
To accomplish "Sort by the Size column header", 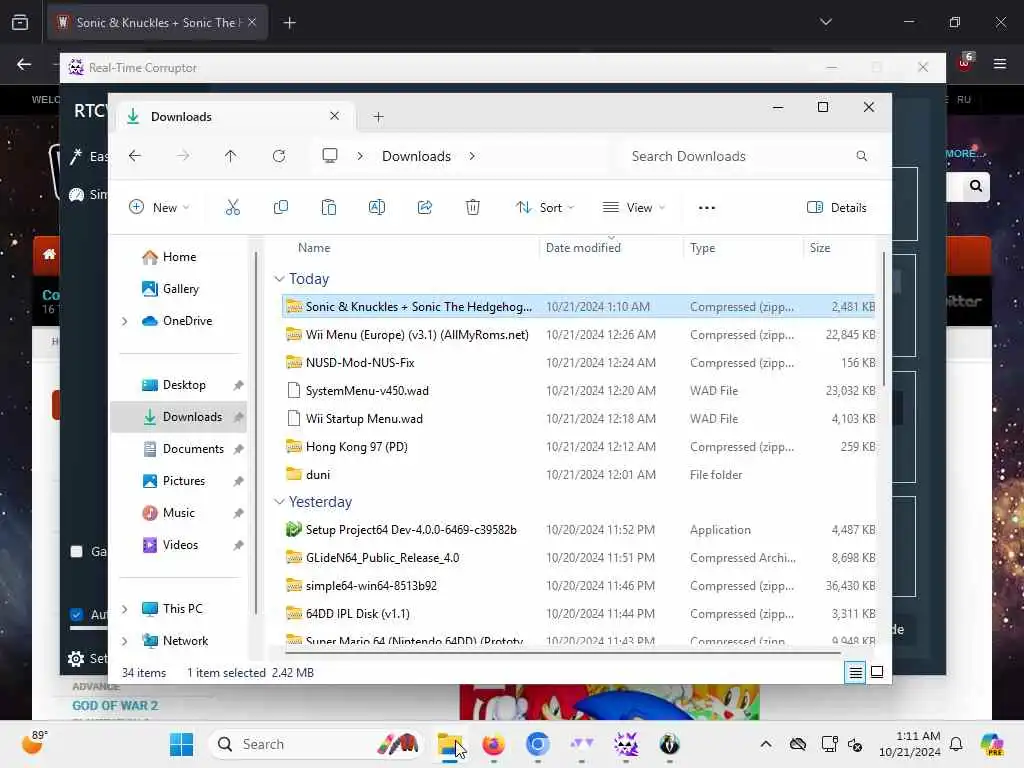I will 820,248.
